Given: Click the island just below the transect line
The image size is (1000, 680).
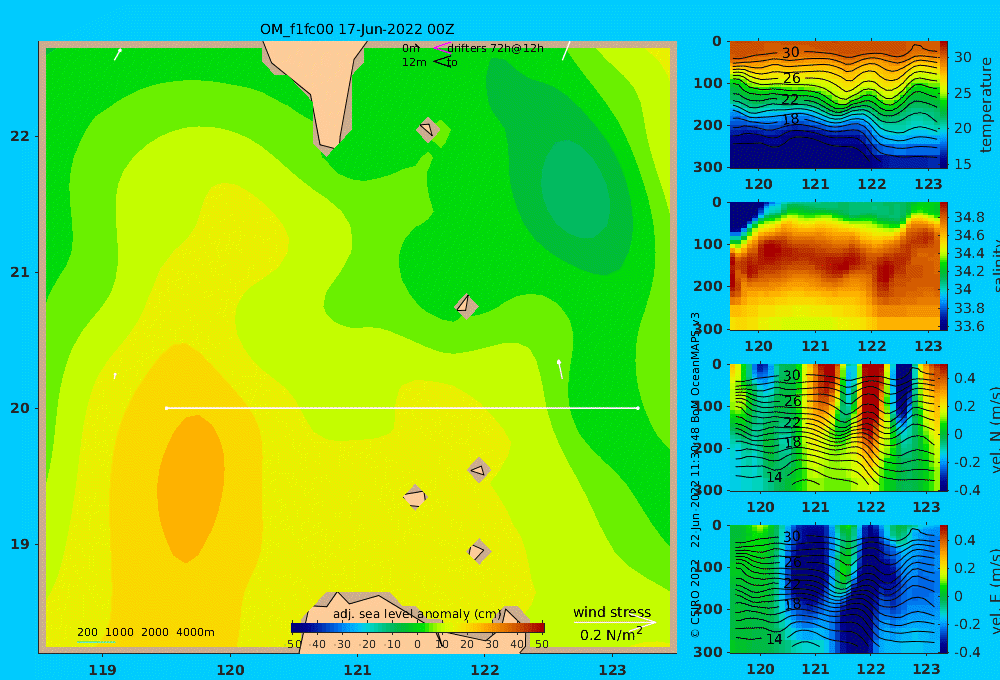Looking at the screenshot, I should 479,470.
